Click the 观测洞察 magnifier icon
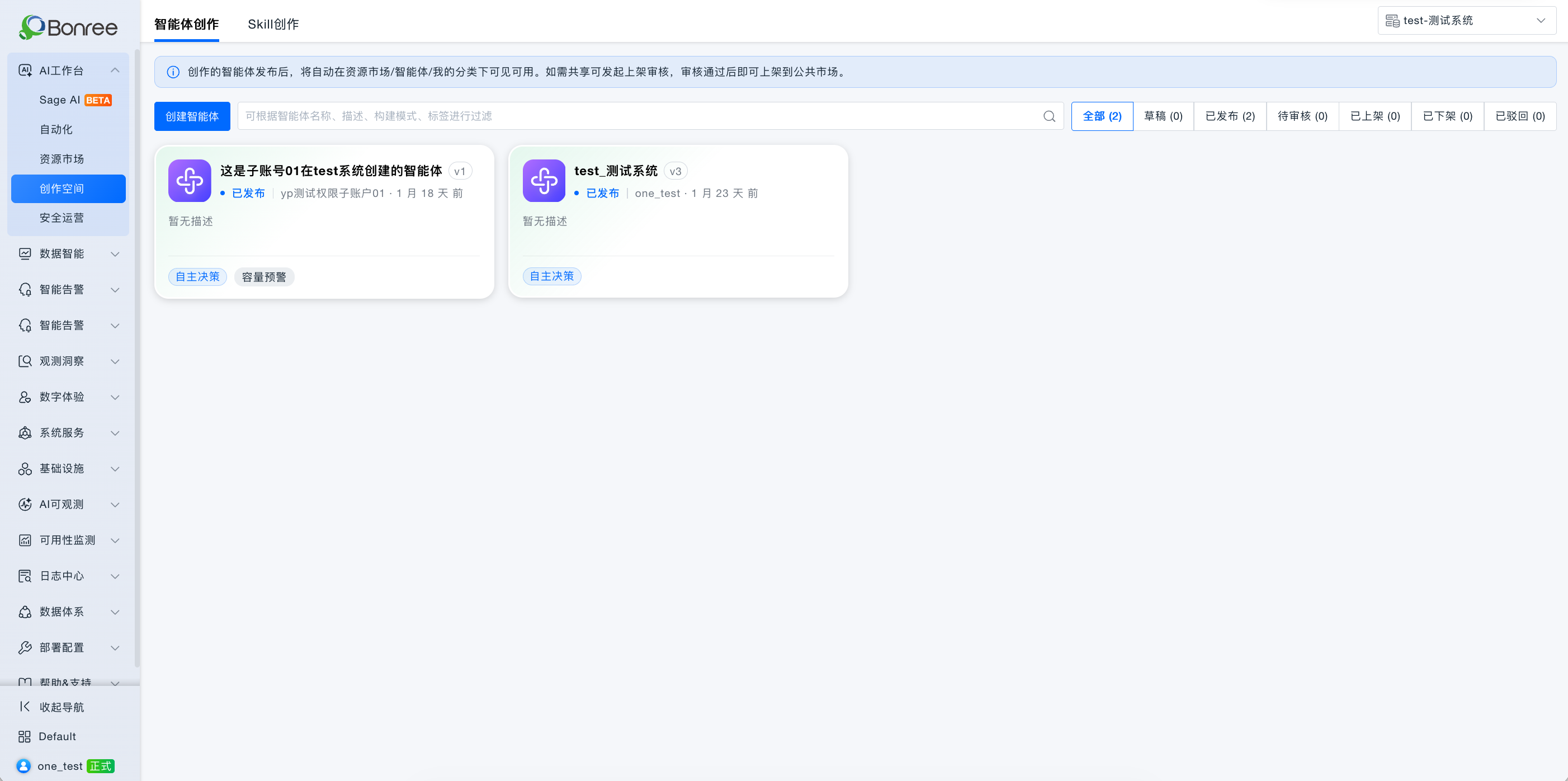This screenshot has height=781, width=1568. [x=25, y=361]
